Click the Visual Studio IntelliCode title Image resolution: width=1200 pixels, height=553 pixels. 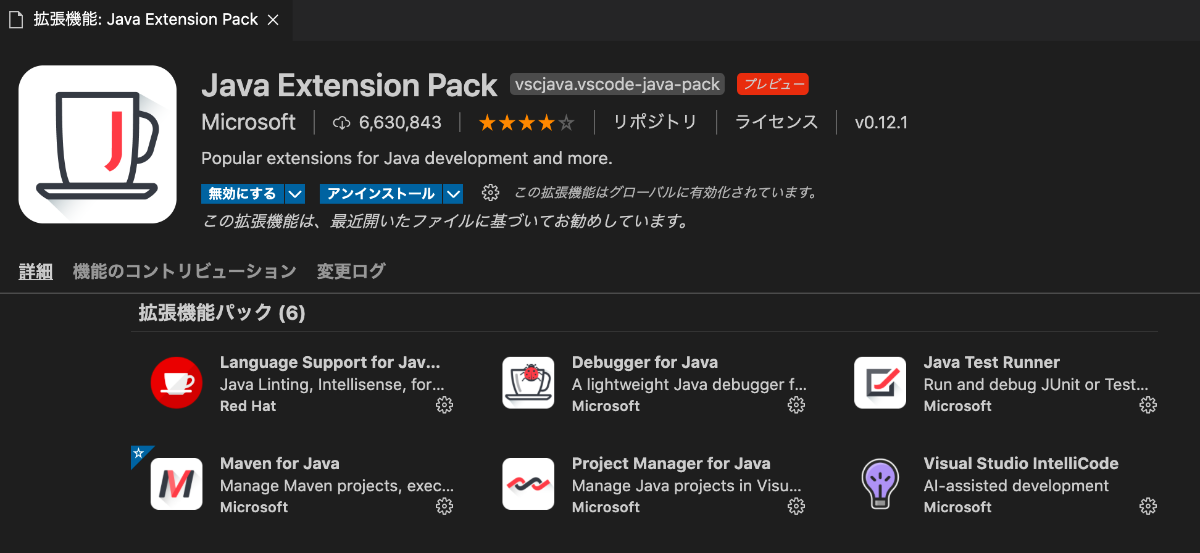coord(1021,463)
